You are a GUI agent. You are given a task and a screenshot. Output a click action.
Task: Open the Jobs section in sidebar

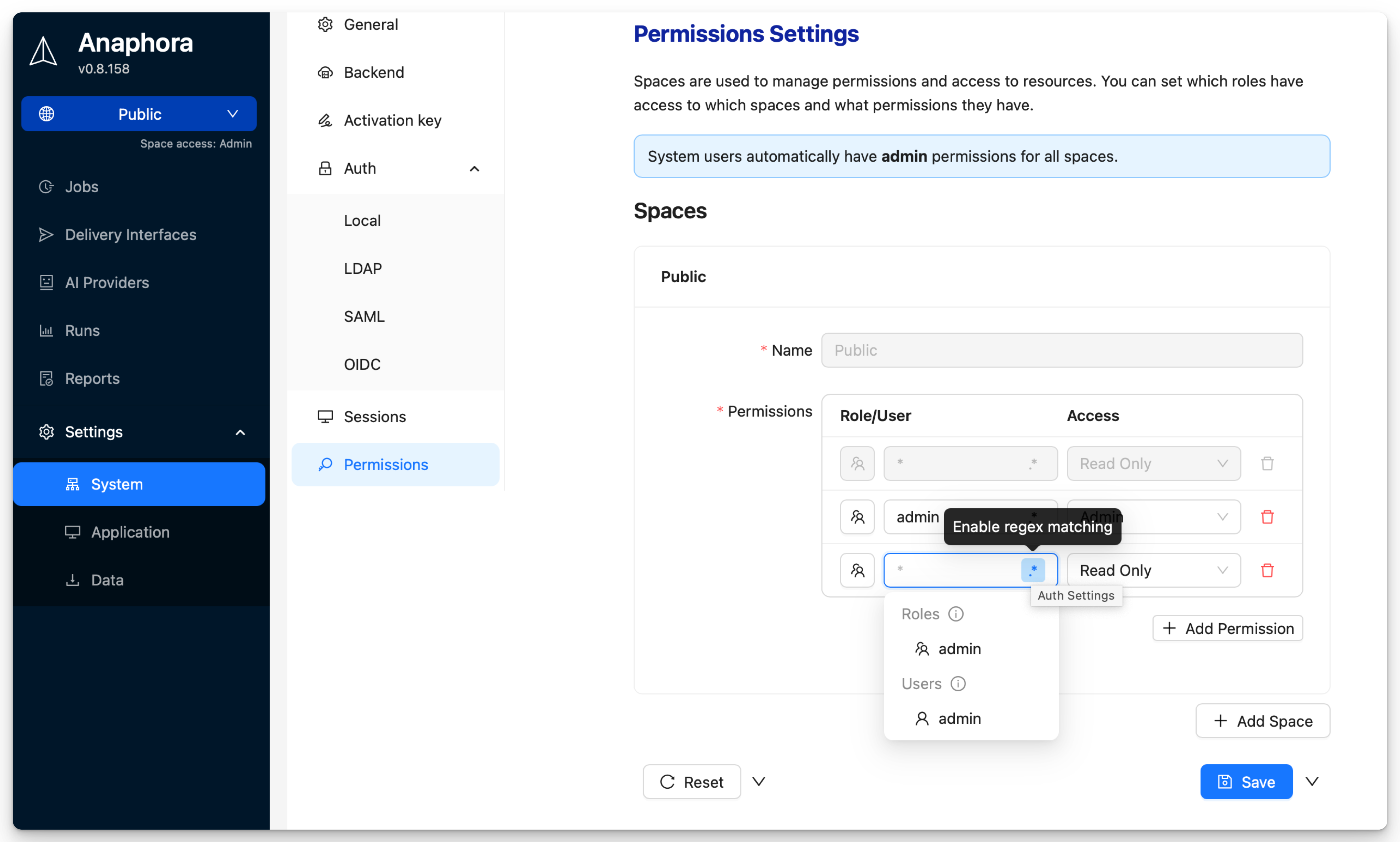pos(81,187)
